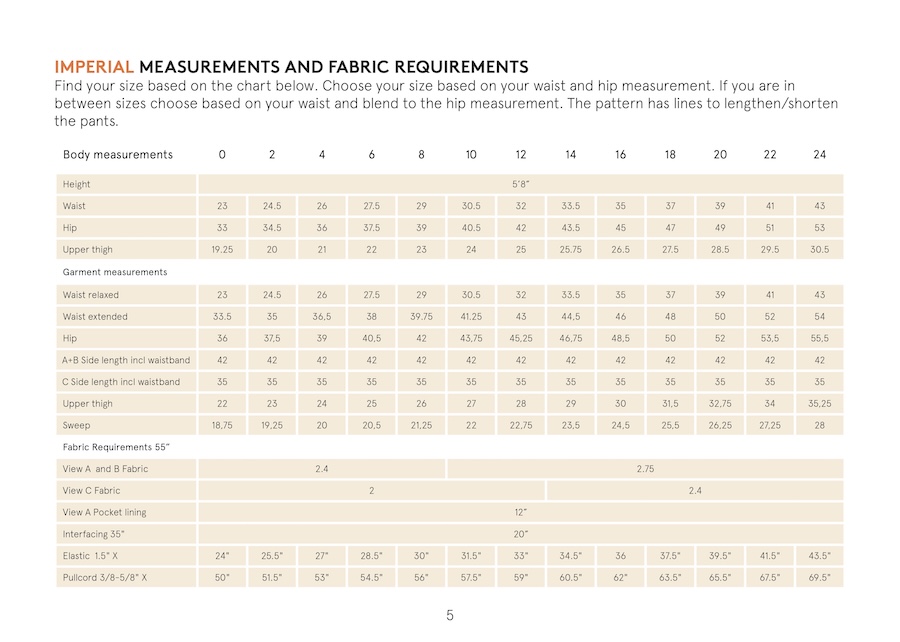Select the Sweep row label
Image resolution: width=900 pixels, height=642 pixels.
pos(77,426)
